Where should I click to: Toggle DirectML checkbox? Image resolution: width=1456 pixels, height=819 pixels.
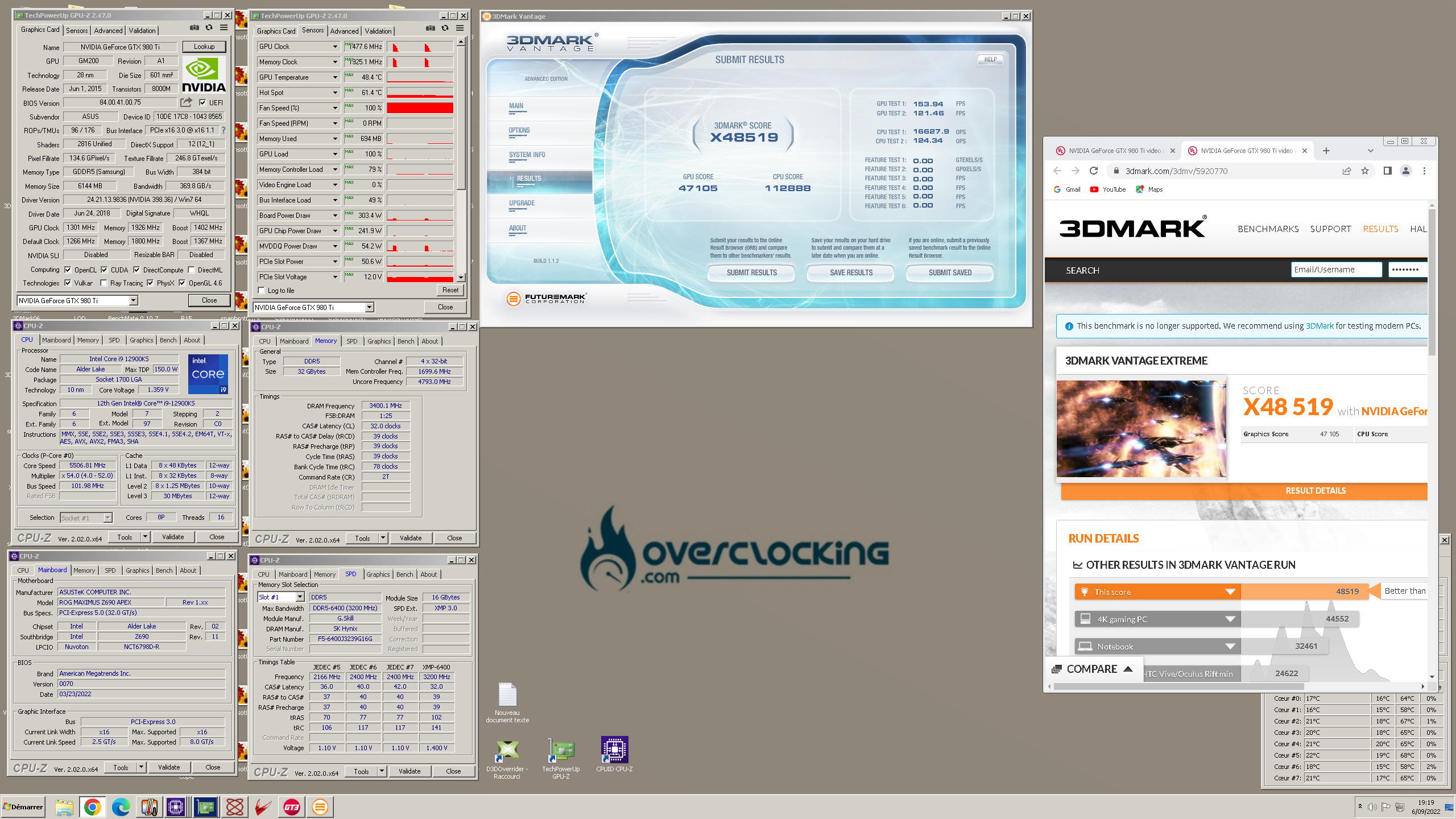pos(192,270)
